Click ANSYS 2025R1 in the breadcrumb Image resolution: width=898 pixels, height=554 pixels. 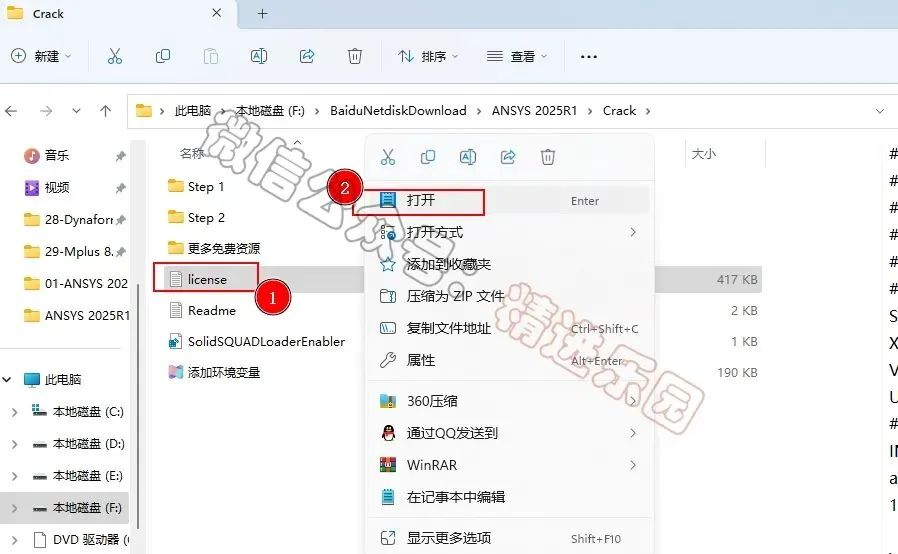(x=534, y=111)
